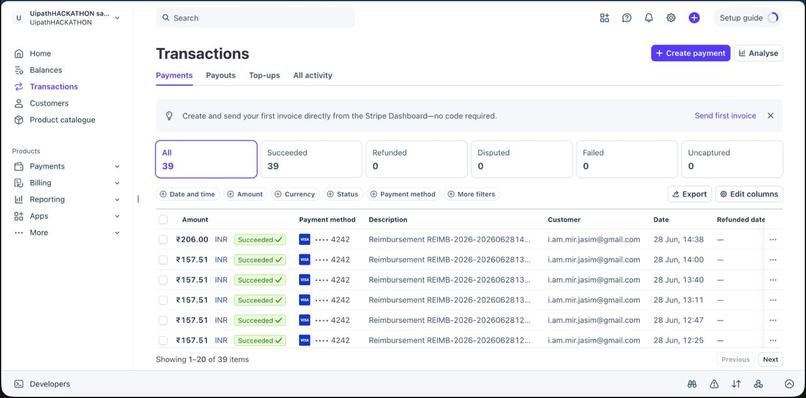This screenshot has width=806, height=398.
Task: Open the help question mark icon
Action: (x=627, y=18)
